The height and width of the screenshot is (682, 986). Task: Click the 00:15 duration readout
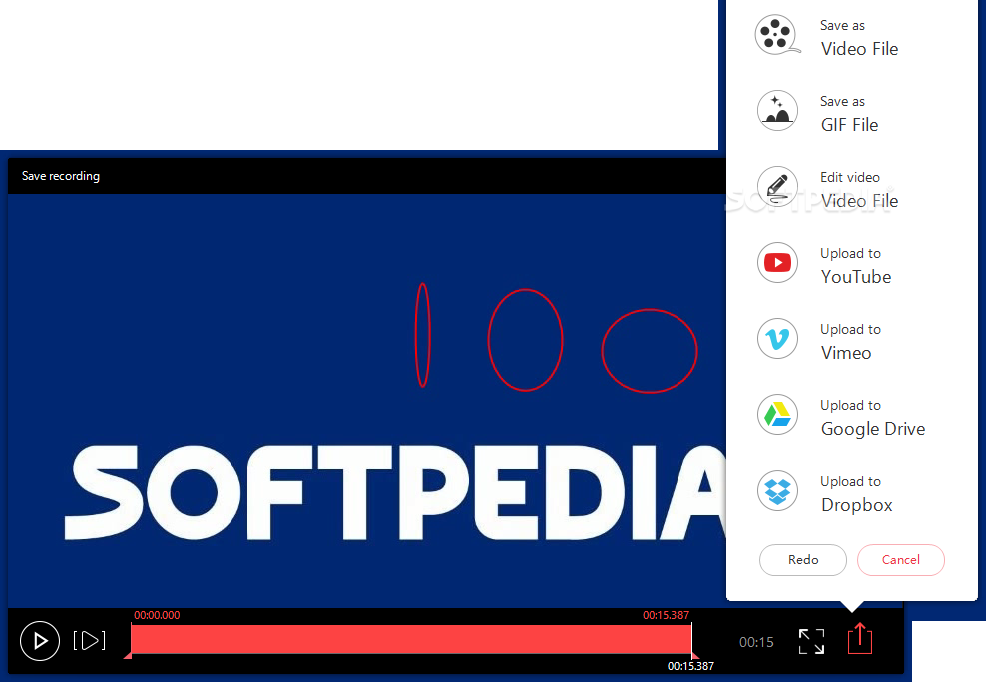coord(756,642)
